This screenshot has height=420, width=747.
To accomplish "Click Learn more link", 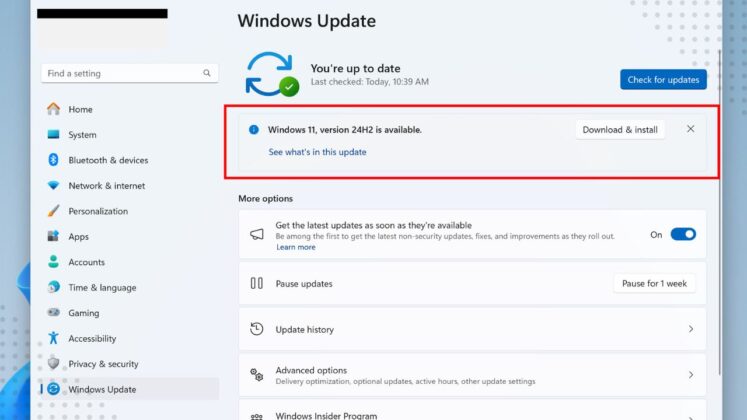I will coord(296,247).
